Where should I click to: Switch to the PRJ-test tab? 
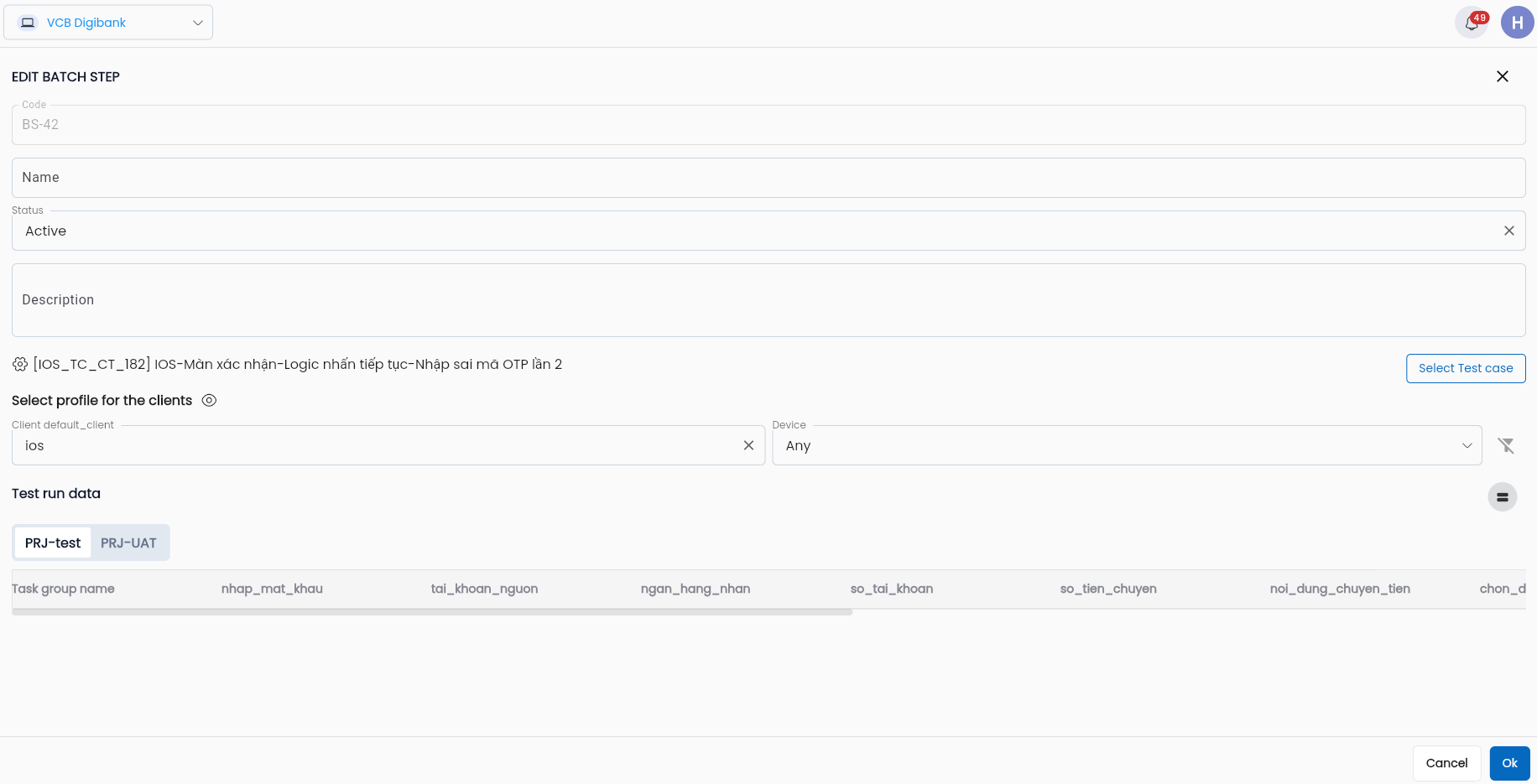click(53, 543)
